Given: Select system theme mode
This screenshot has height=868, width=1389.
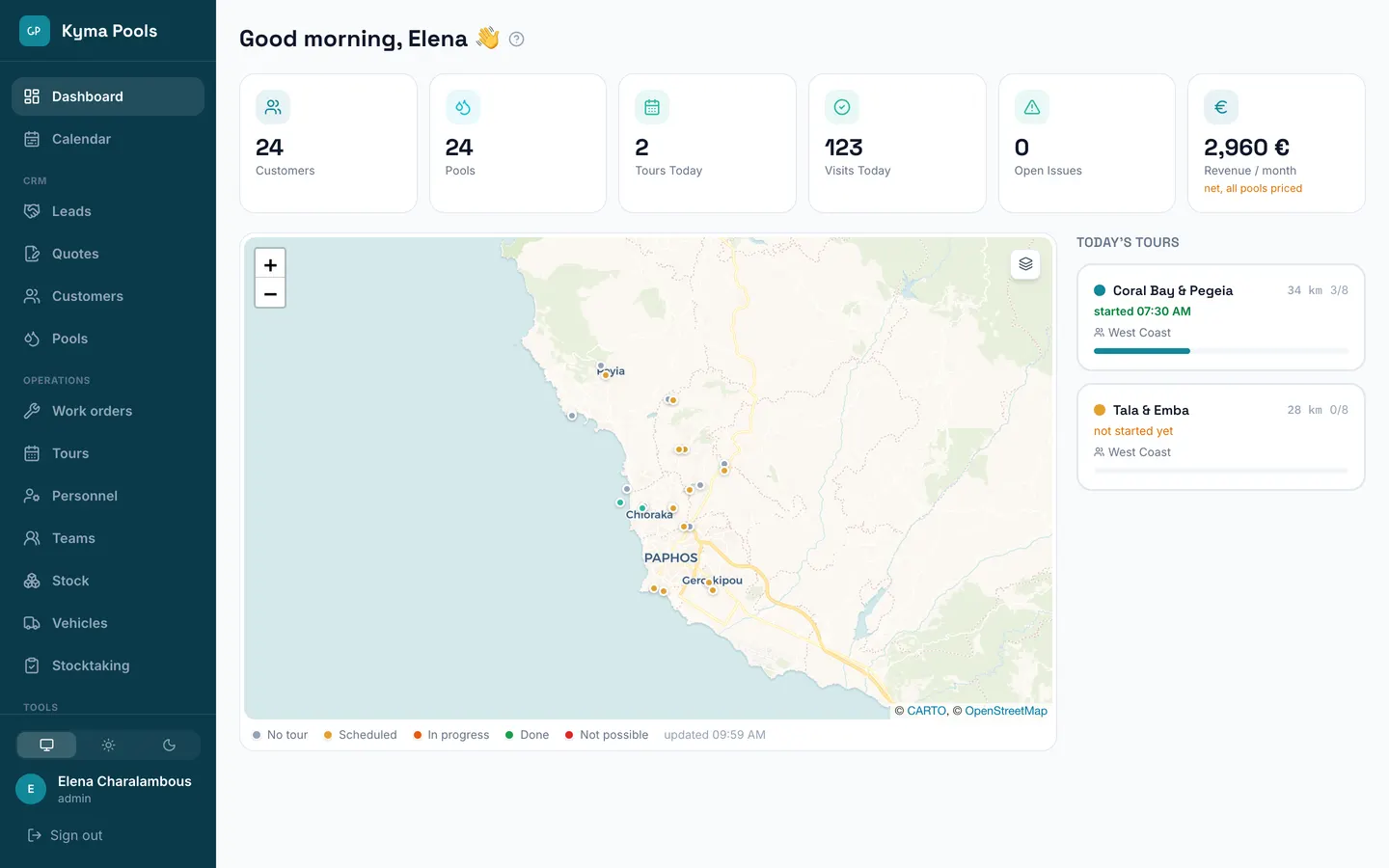Looking at the screenshot, I should (x=46, y=745).
